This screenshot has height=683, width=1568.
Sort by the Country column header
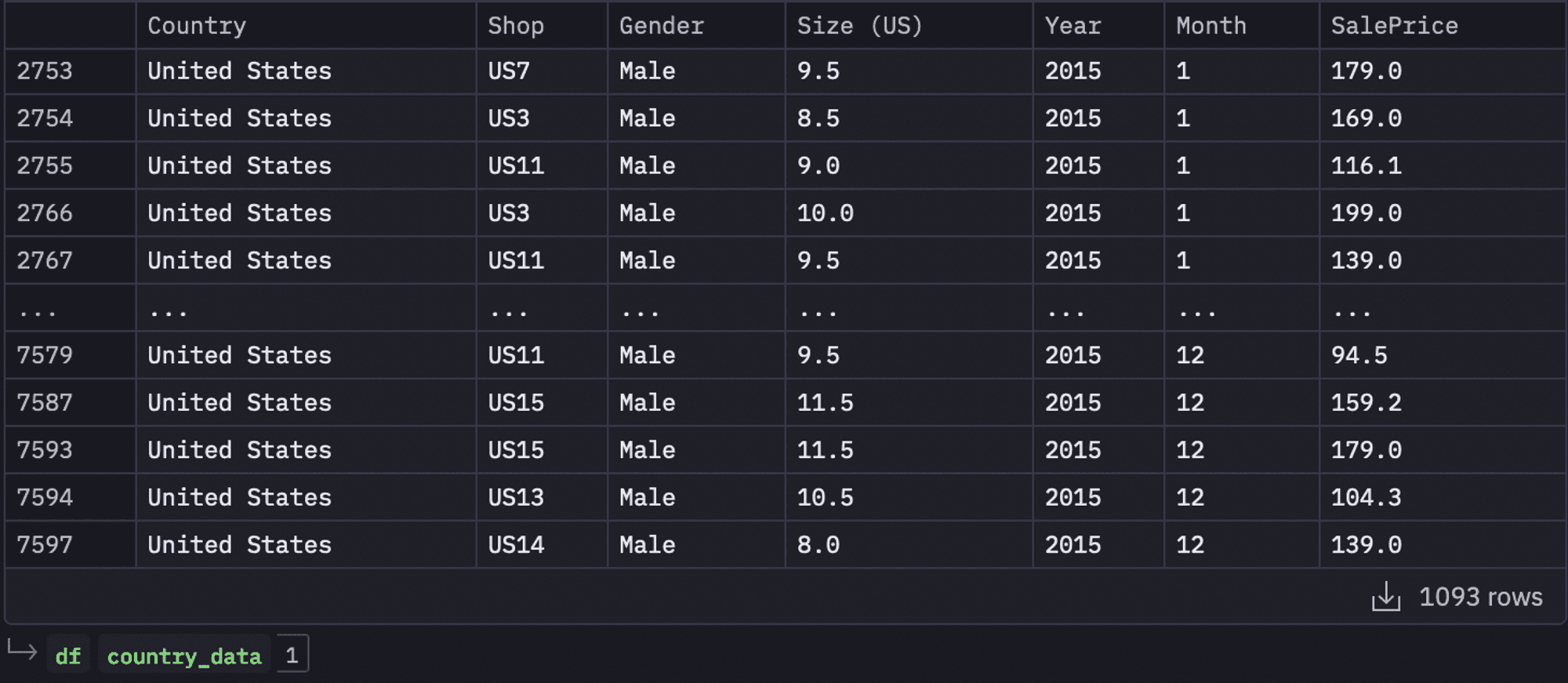pos(197,26)
